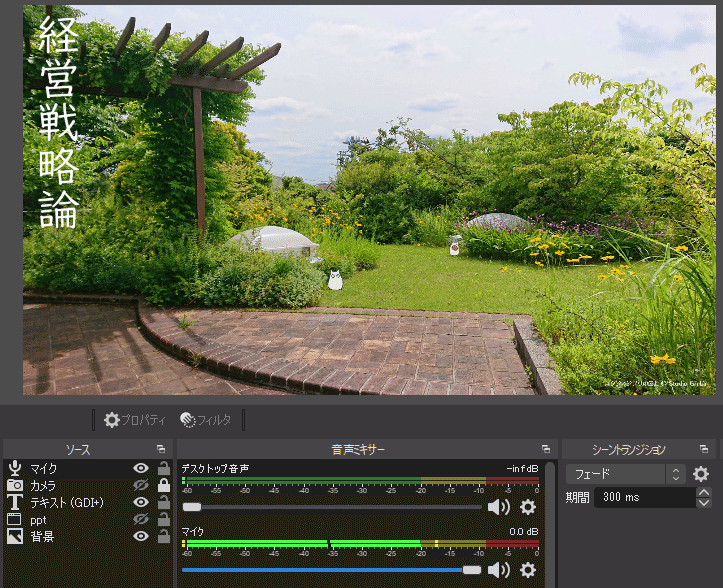723x588 pixels.
Task: Click the デスクトップ音声 level meter
Action: click(361, 481)
